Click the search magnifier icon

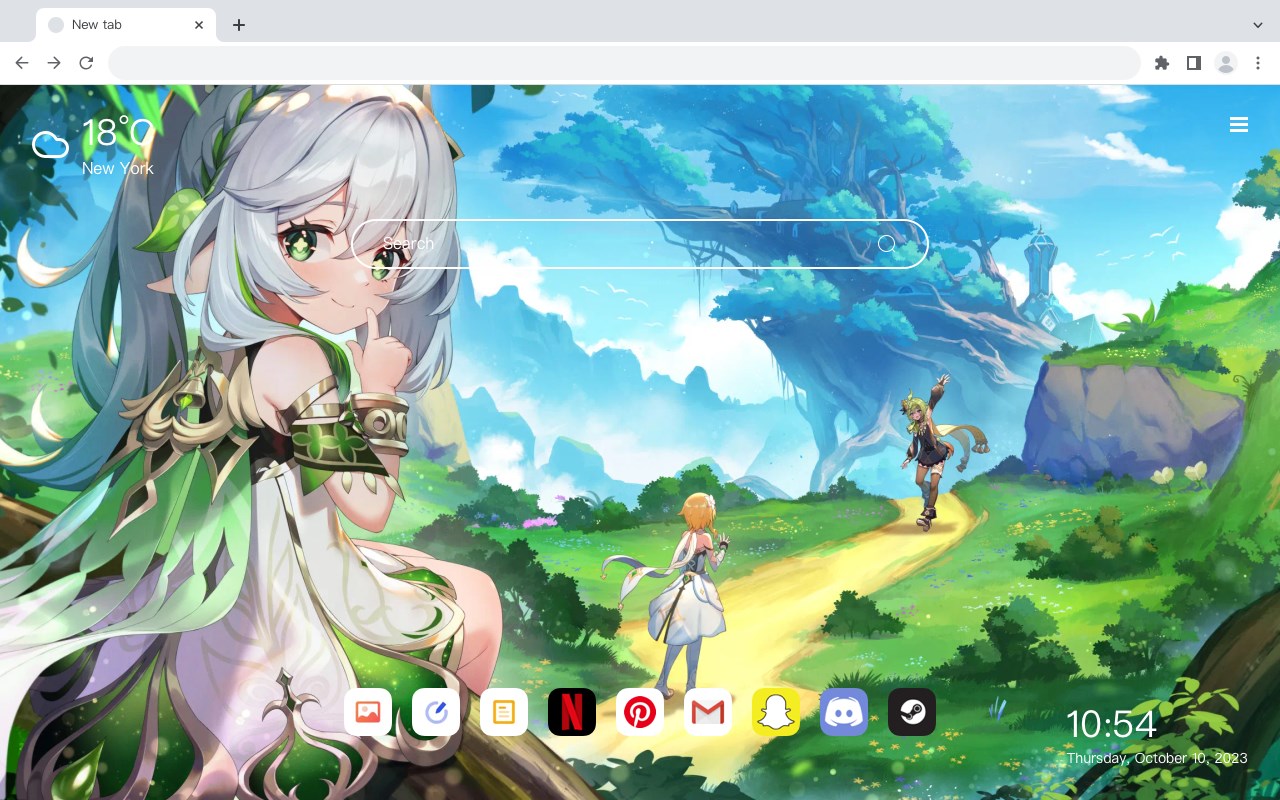886,243
